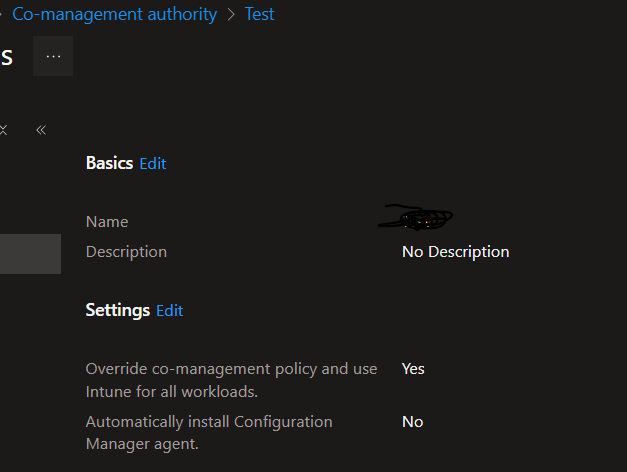Edit the Settings section
This screenshot has width=627, height=472.
click(170, 311)
